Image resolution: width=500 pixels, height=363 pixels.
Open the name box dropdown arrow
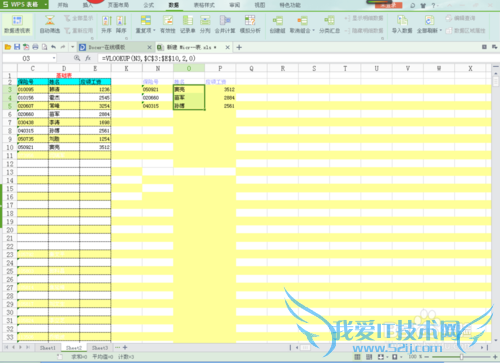coord(54,58)
